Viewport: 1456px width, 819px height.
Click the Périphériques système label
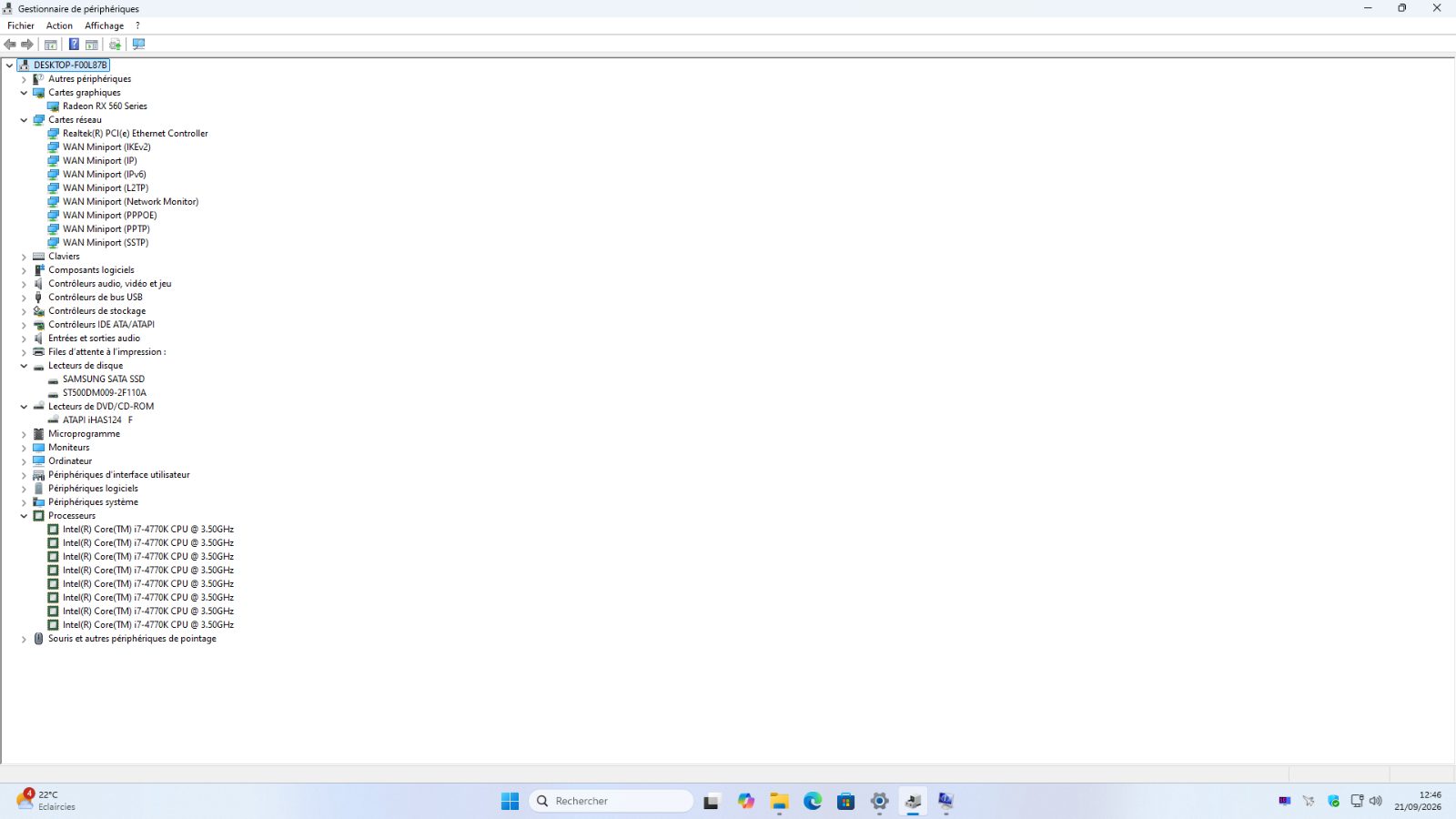click(93, 502)
